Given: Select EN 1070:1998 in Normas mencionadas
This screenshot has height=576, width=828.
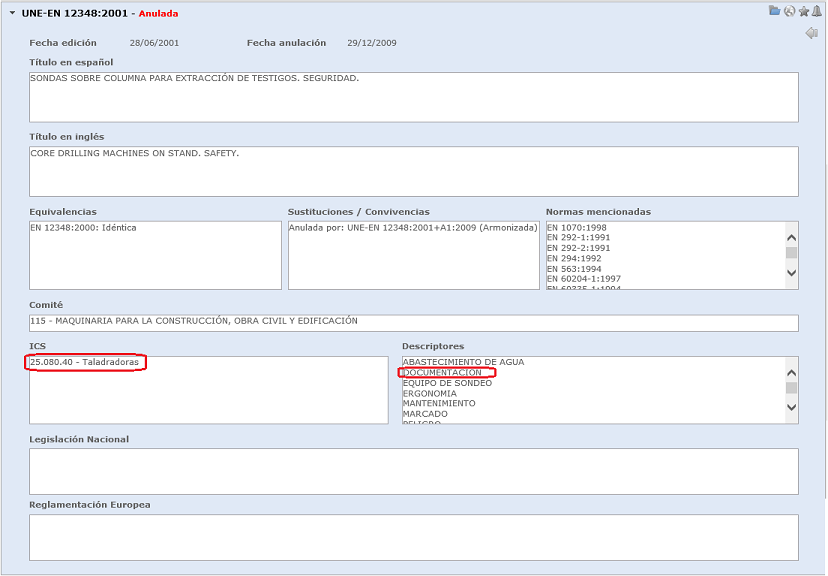Looking at the screenshot, I should point(578,228).
